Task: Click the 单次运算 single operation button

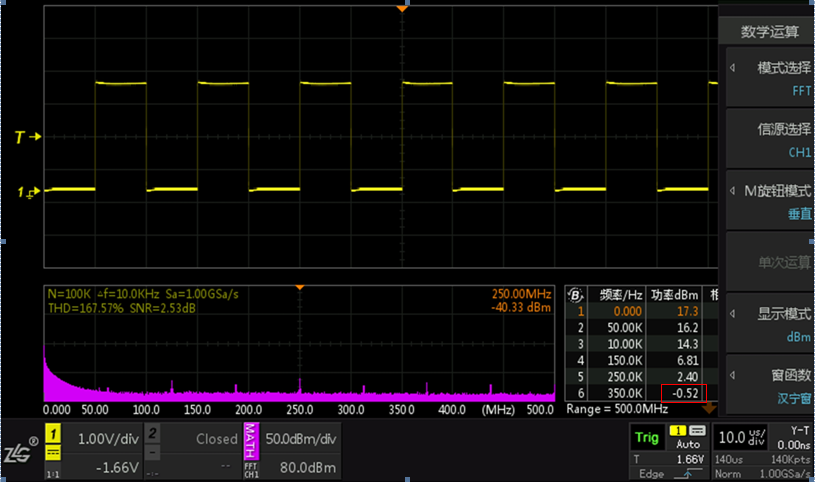Action: pyautogui.click(x=767, y=262)
